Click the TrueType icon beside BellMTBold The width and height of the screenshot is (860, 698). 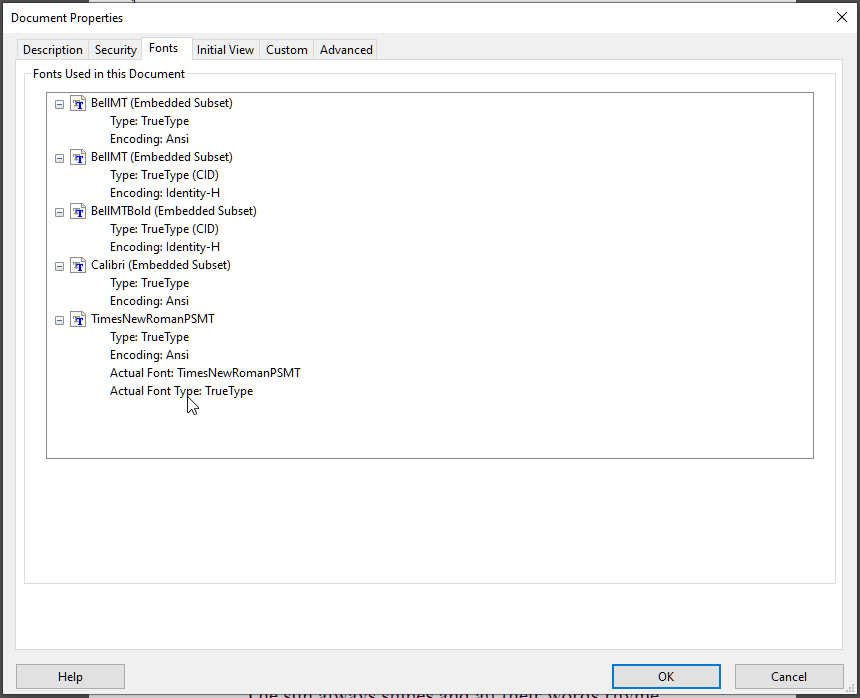click(78, 211)
